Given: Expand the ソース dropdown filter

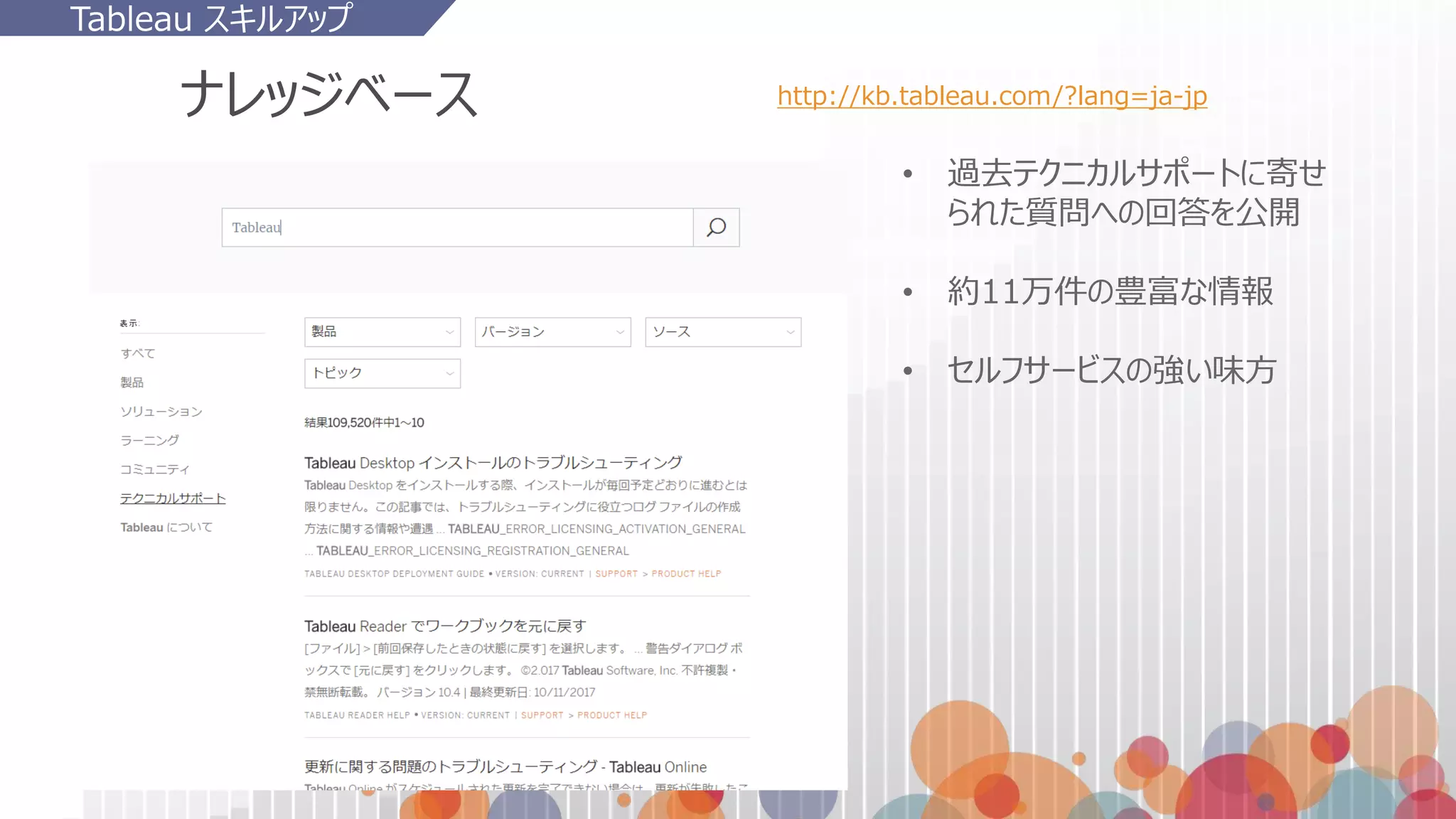Looking at the screenshot, I should [723, 332].
